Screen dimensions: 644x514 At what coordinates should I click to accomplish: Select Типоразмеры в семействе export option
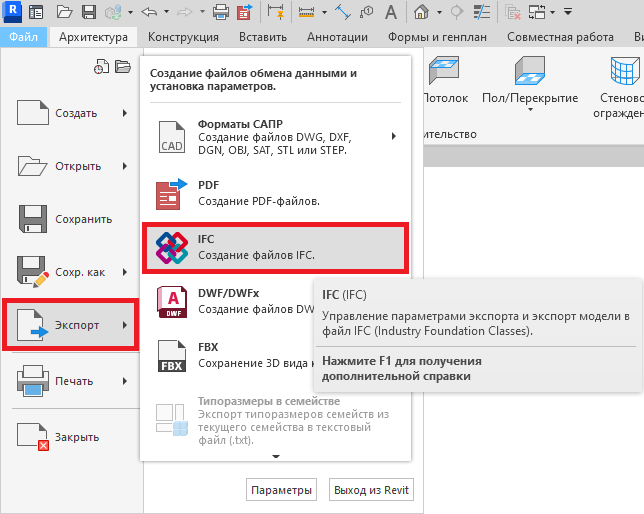(276, 420)
